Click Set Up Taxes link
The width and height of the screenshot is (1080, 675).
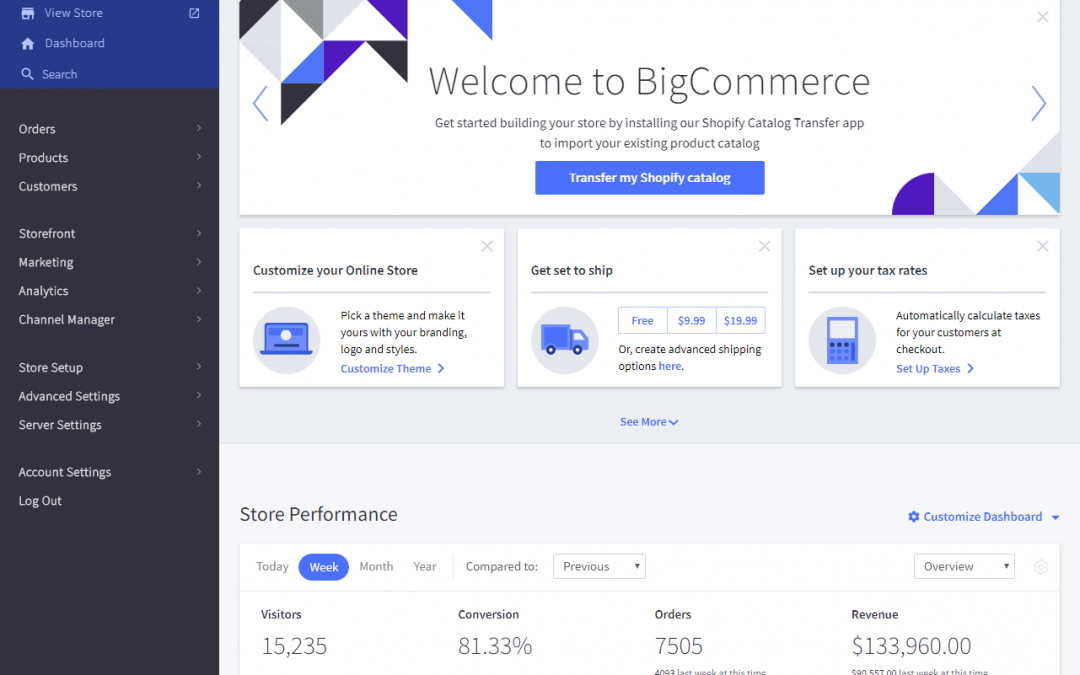[x=928, y=368]
